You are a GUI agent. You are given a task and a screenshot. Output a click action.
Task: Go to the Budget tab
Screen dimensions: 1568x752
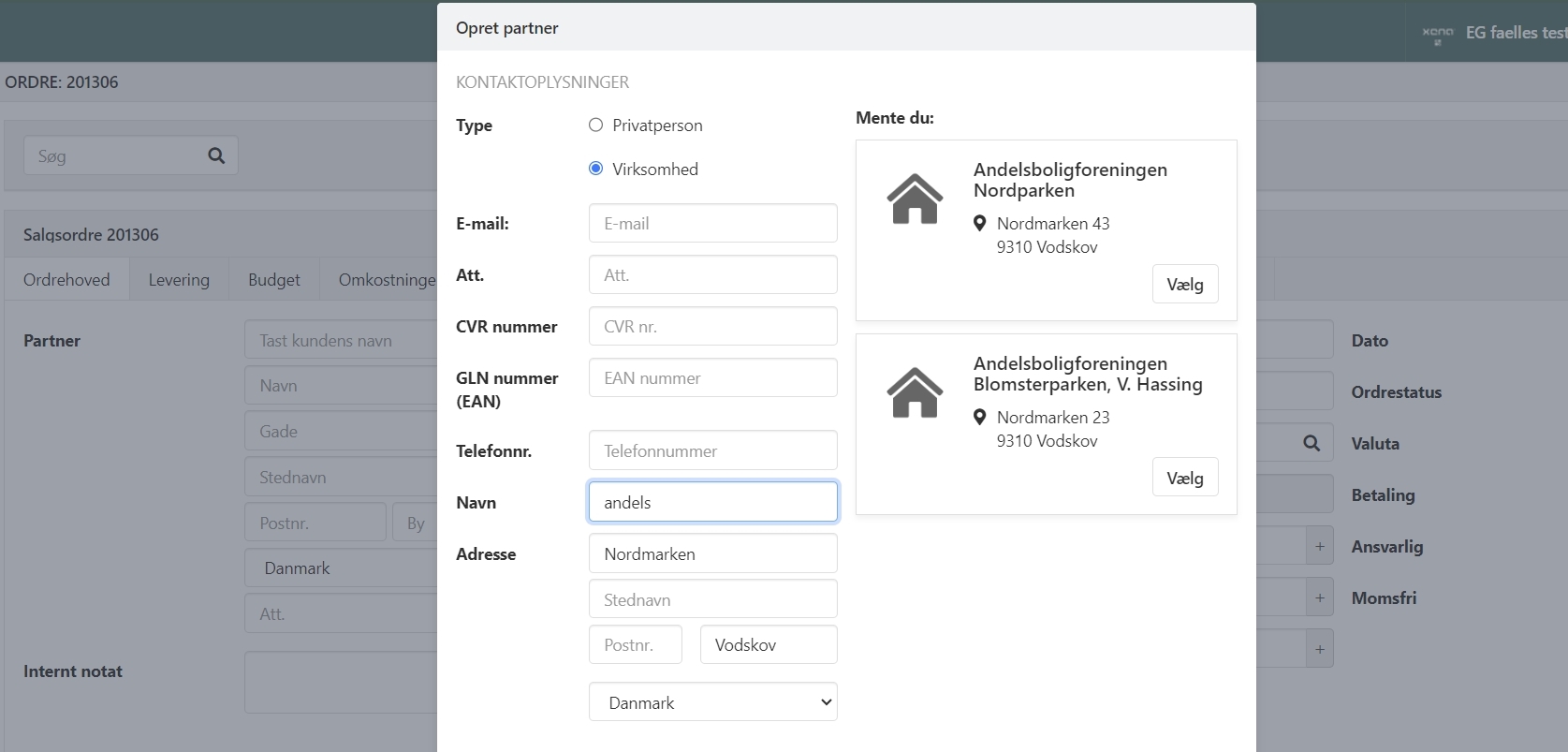coord(274,280)
